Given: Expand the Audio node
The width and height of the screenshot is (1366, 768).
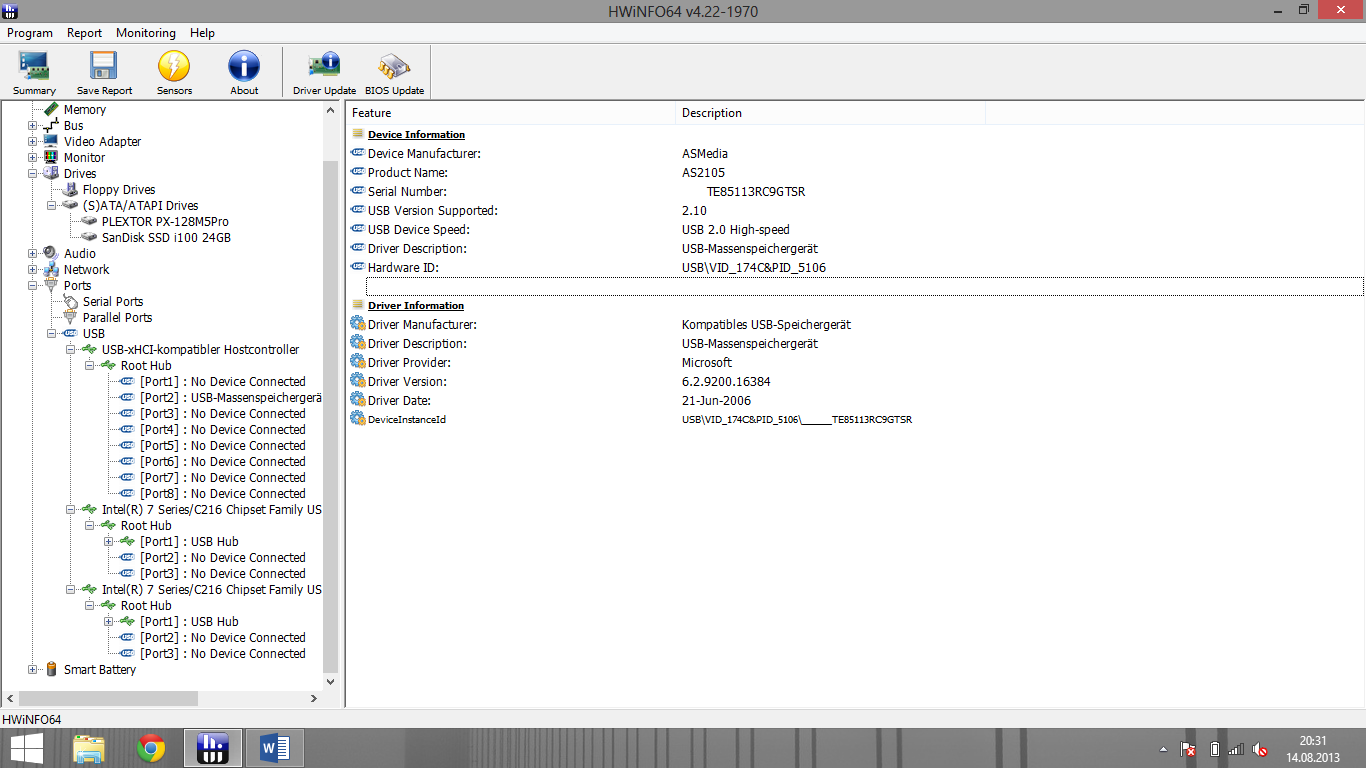Looking at the screenshot, I should click(x=33, y=254).
